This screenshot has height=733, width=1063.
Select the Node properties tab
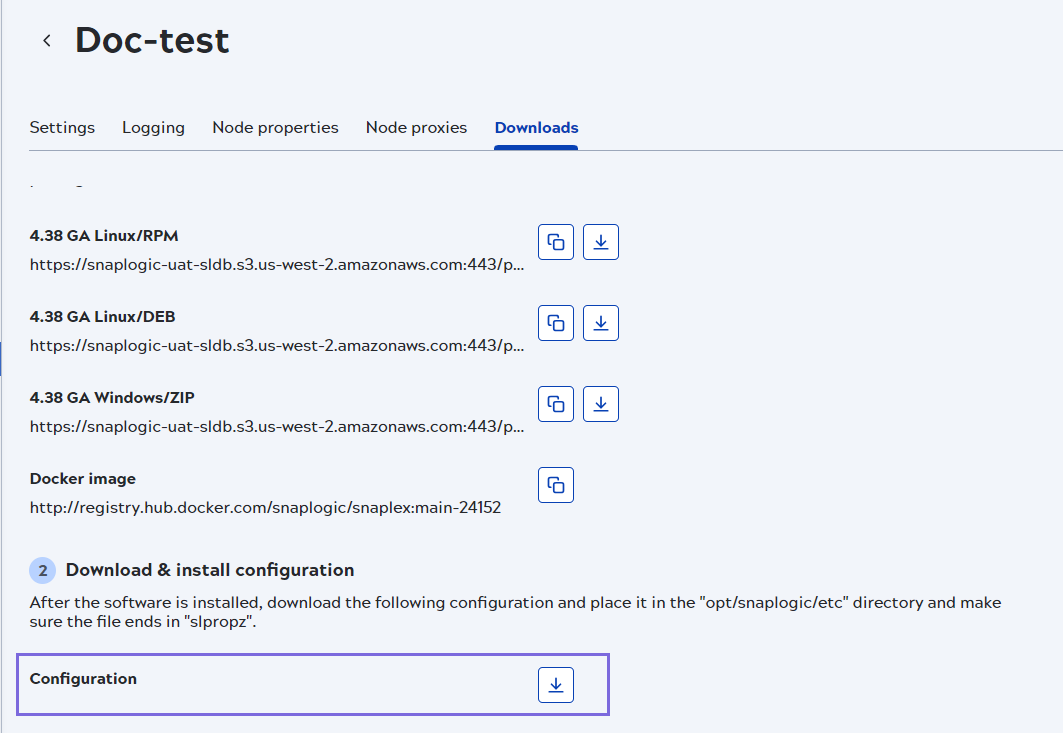point(275,127)
